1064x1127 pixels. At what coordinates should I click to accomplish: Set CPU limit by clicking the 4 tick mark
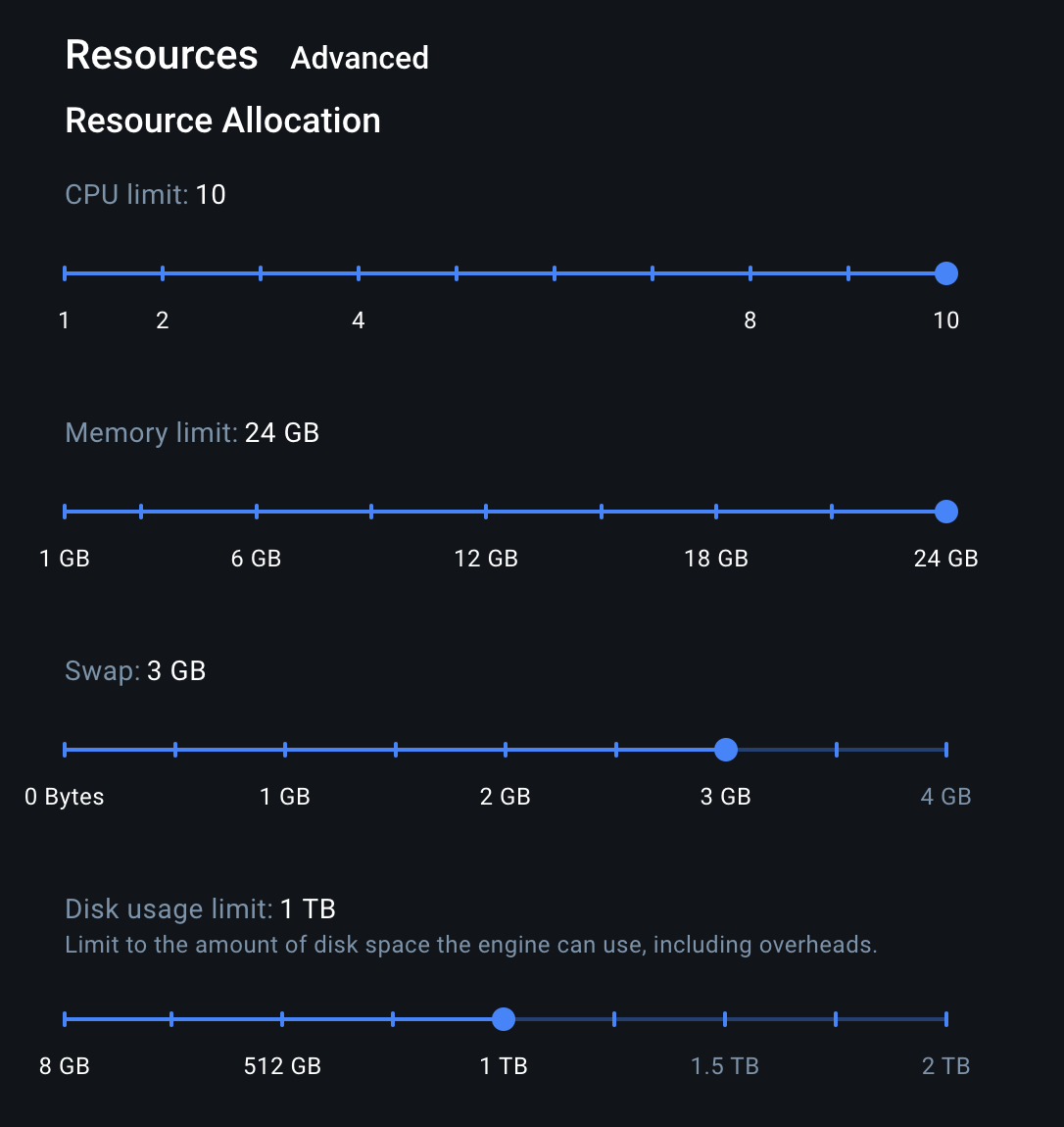click(359, 273)
